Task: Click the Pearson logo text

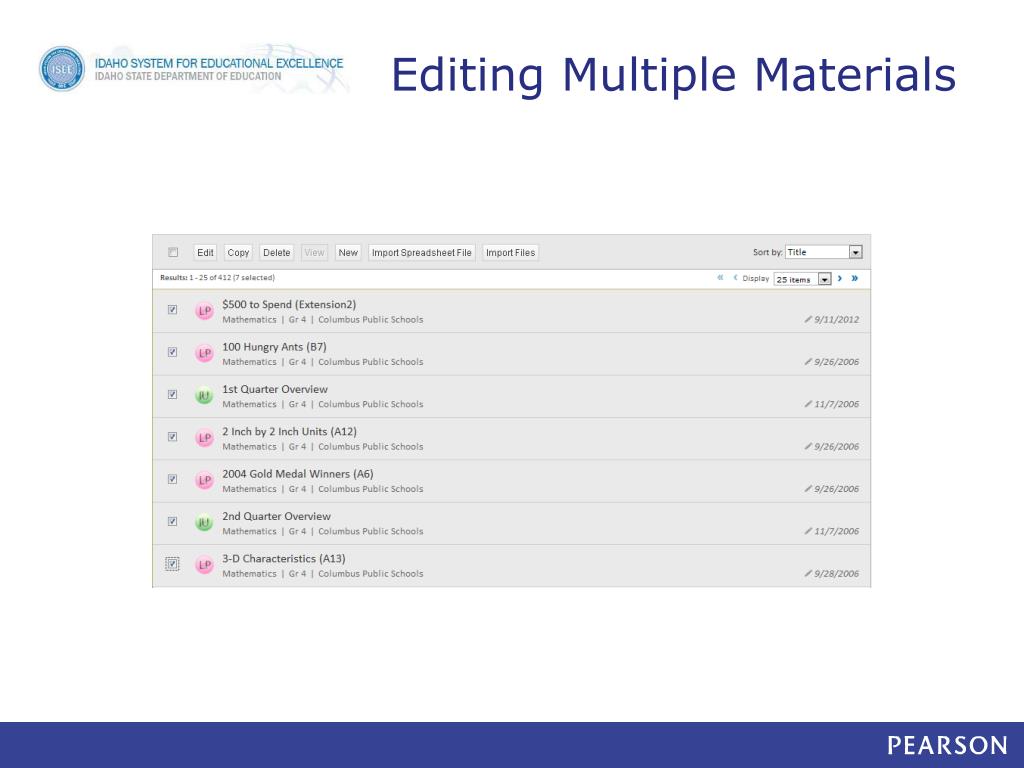Action: point(947,745)
